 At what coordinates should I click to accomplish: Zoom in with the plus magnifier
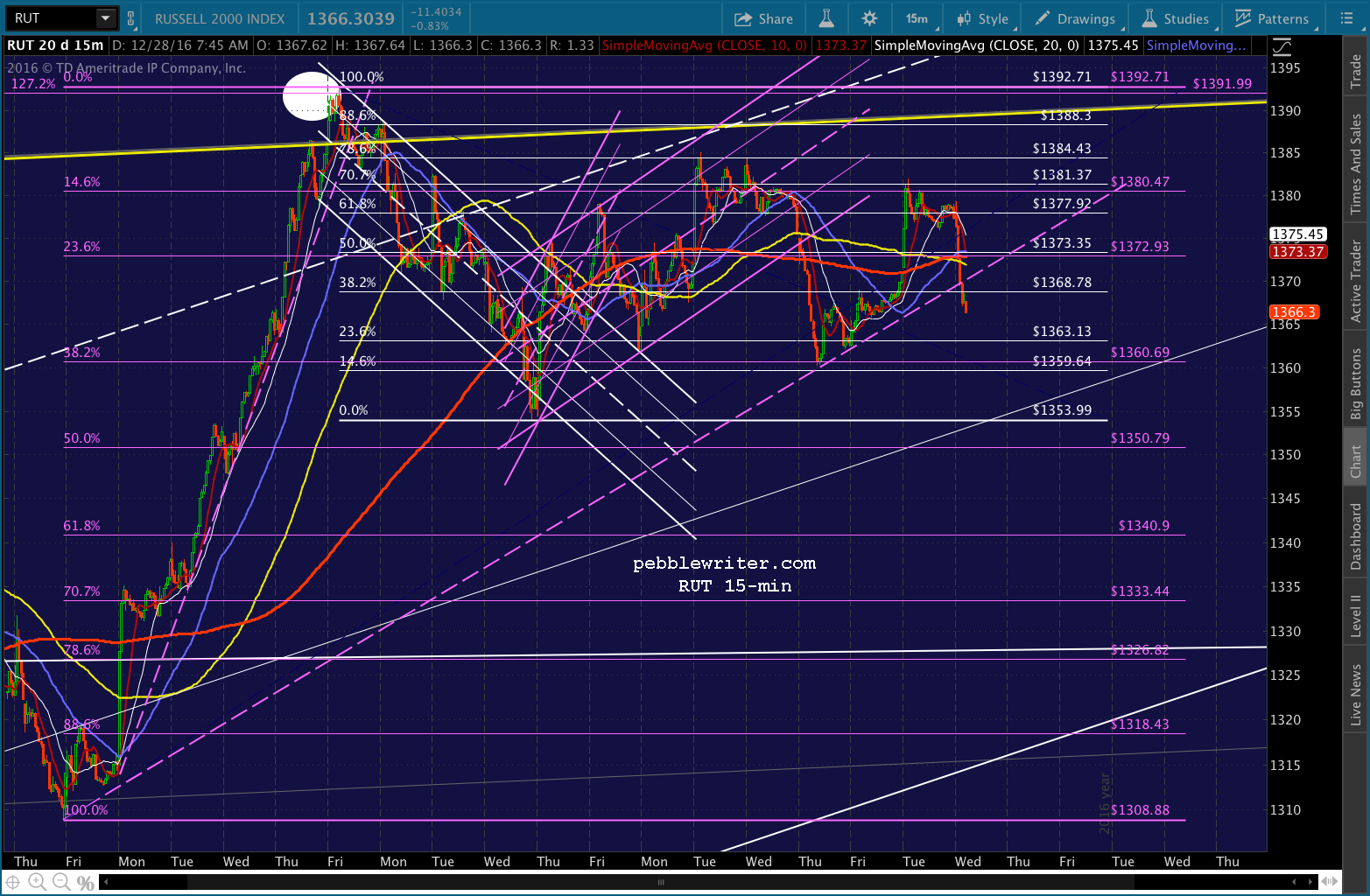pyautogui.click(x=37, y=882)
